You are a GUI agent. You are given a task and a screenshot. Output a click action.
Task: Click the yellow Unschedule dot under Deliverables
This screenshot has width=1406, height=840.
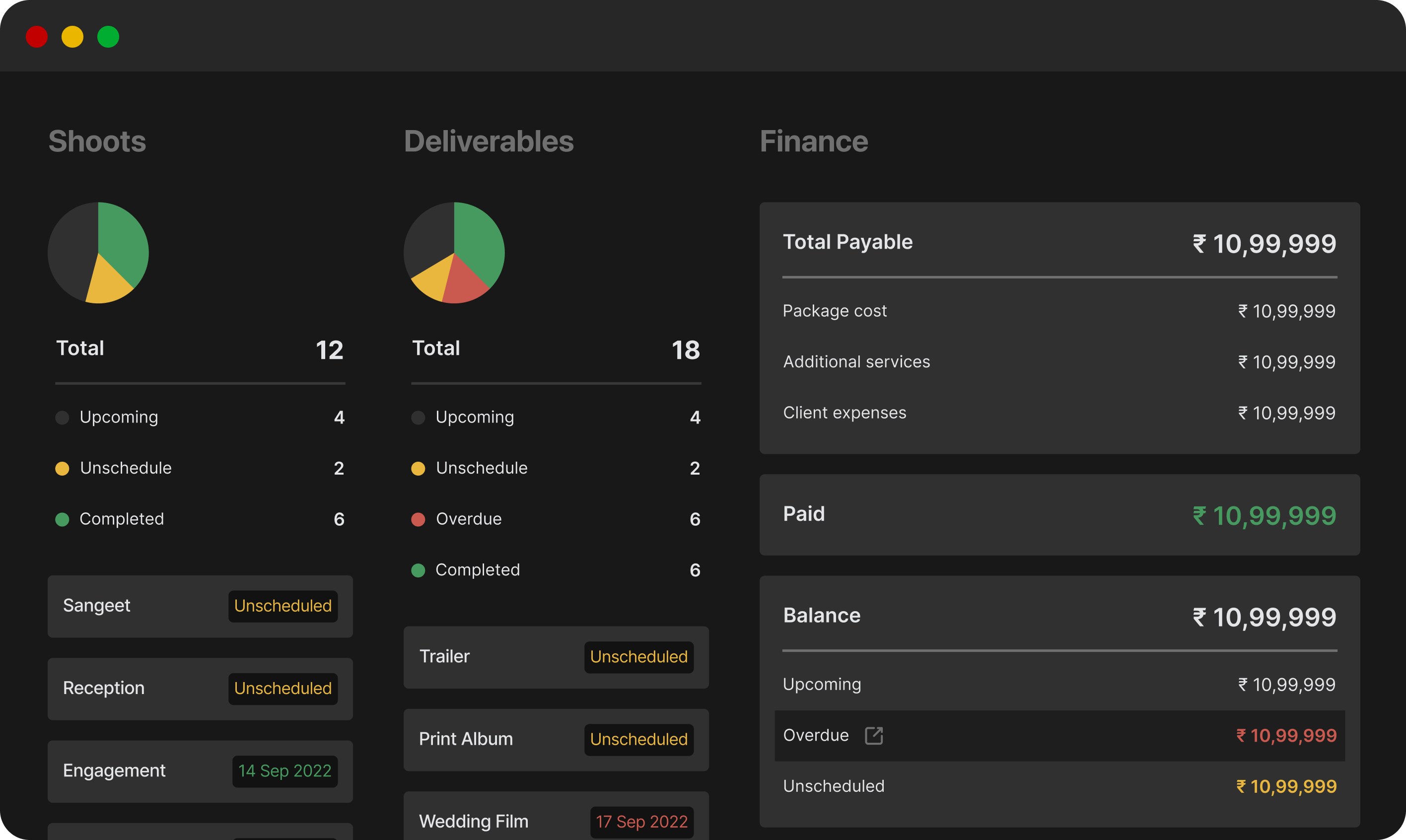(419, 469)
